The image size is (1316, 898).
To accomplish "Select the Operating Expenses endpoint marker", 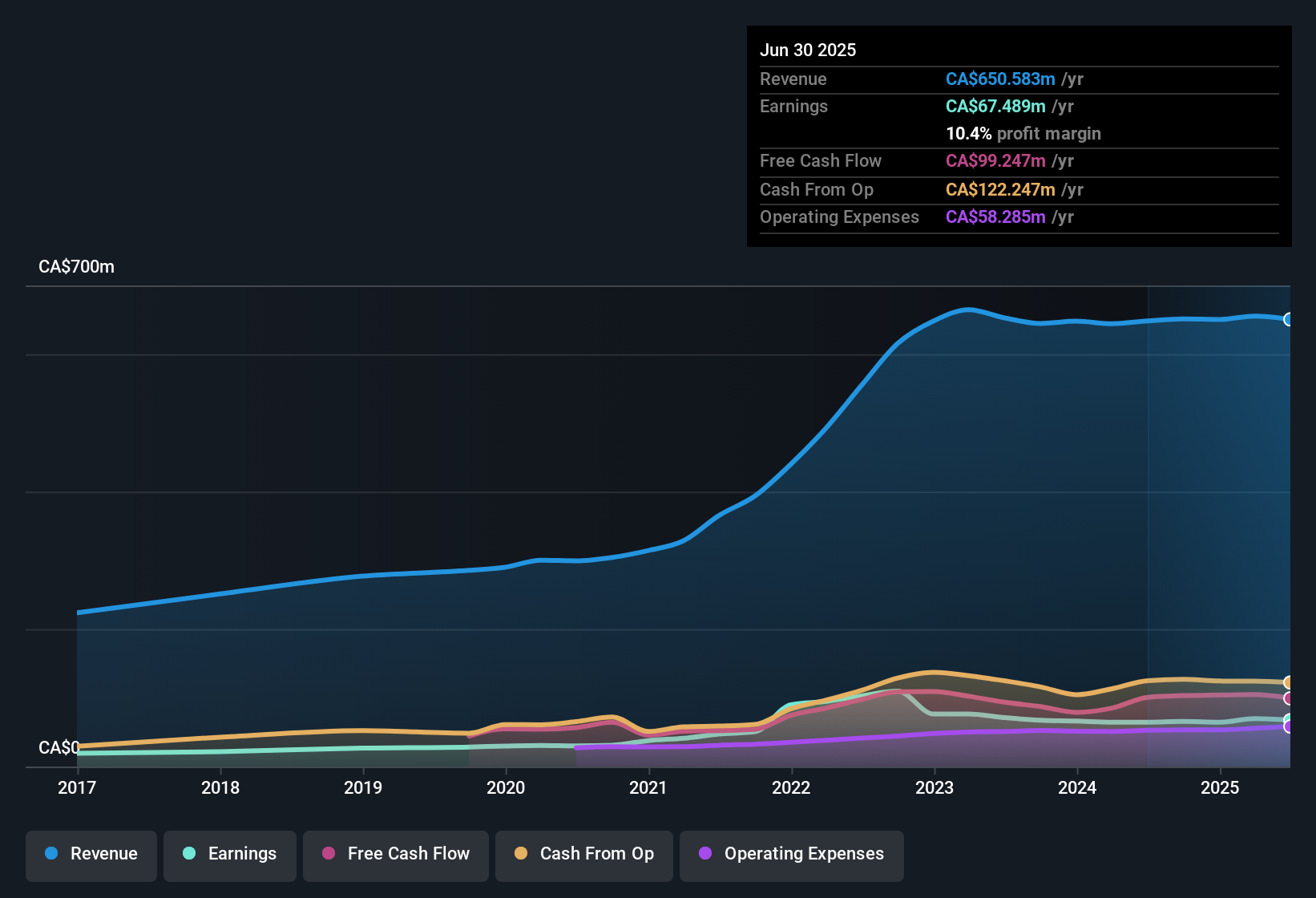I will [1289, 726].
